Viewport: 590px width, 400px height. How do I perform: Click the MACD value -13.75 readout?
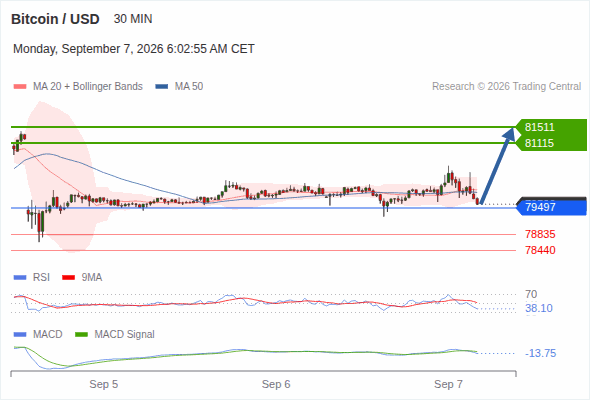(x=540, y=353)
